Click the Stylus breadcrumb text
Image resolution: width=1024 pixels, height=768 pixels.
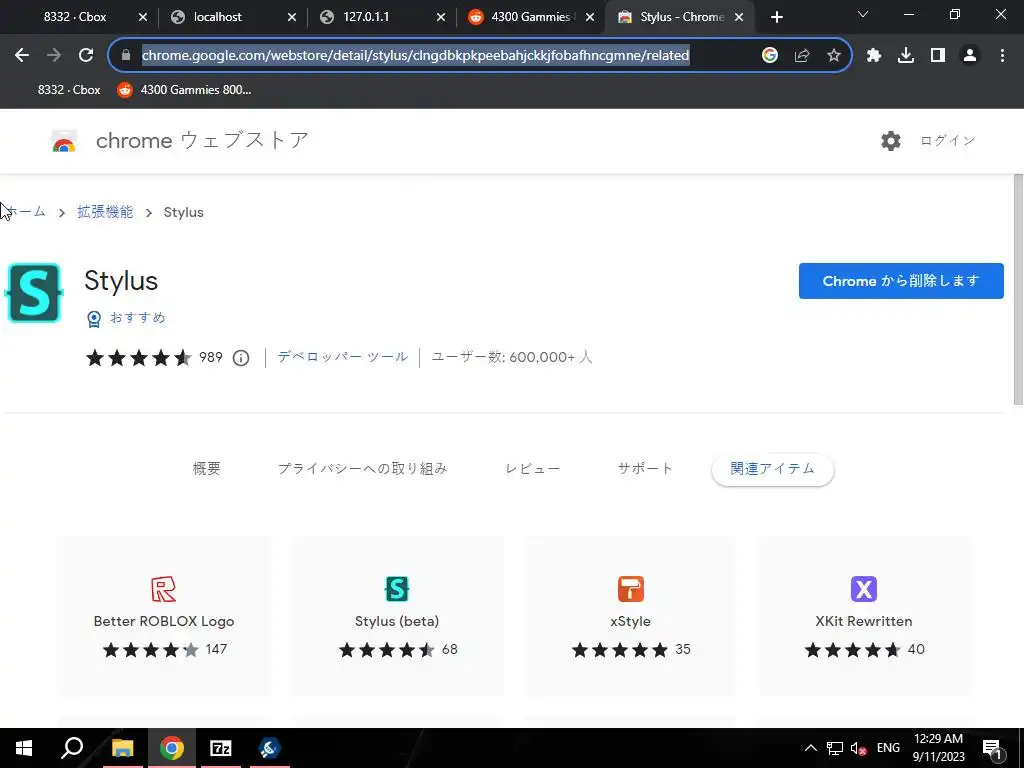[x=184, y=212]
